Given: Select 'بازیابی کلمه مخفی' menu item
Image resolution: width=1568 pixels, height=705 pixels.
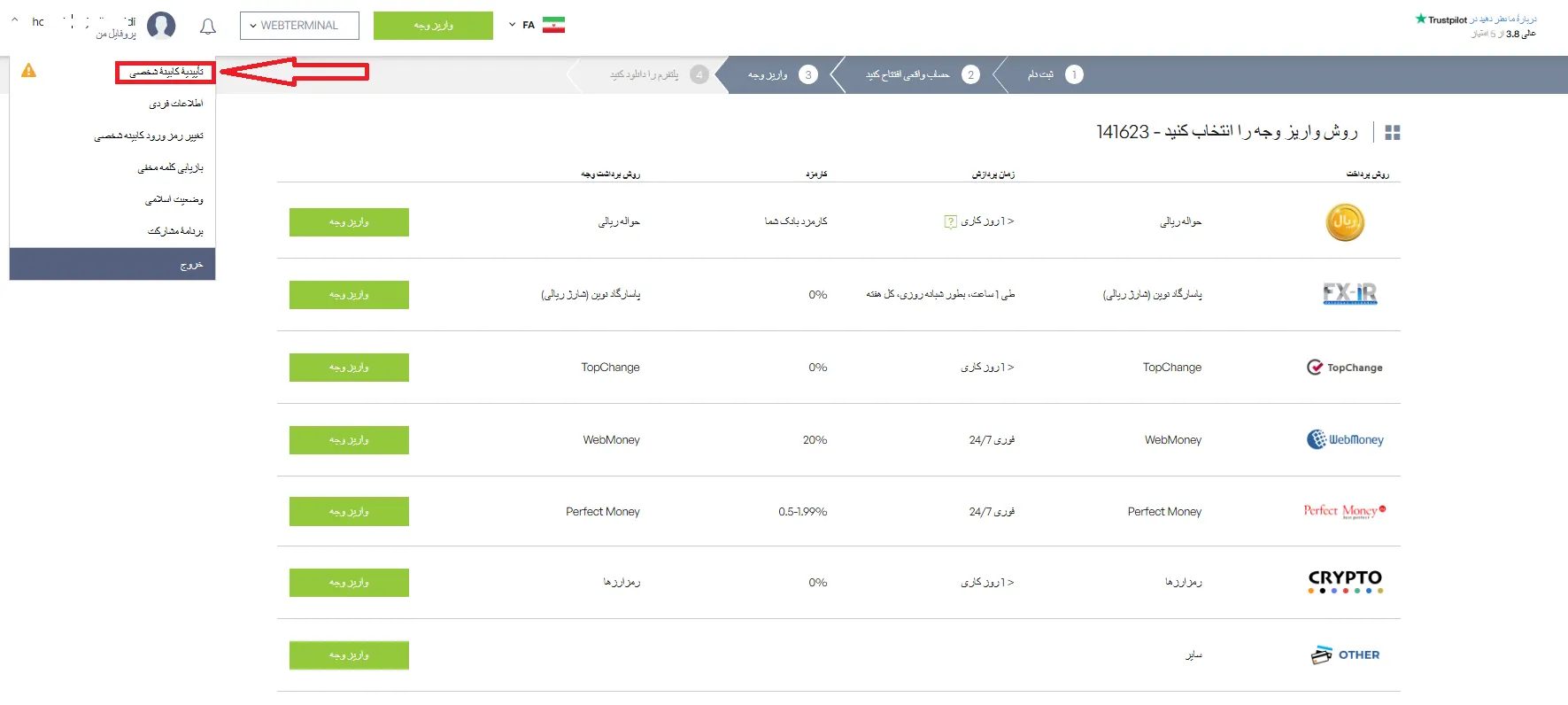Looking at the screenshot, I should click(x=170, y=167).
